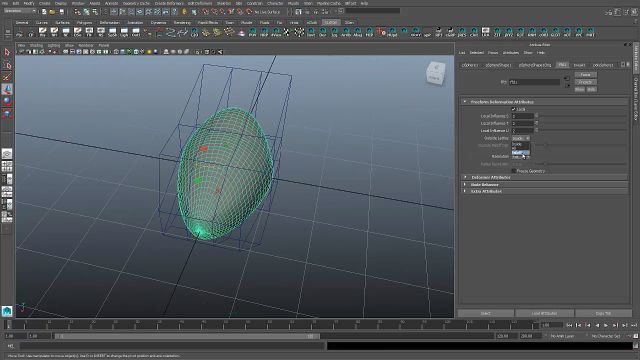This screenshot has width=640, height=360.
Task: Click node input connection arrow beside ffd1
Action: click(567, 78)
